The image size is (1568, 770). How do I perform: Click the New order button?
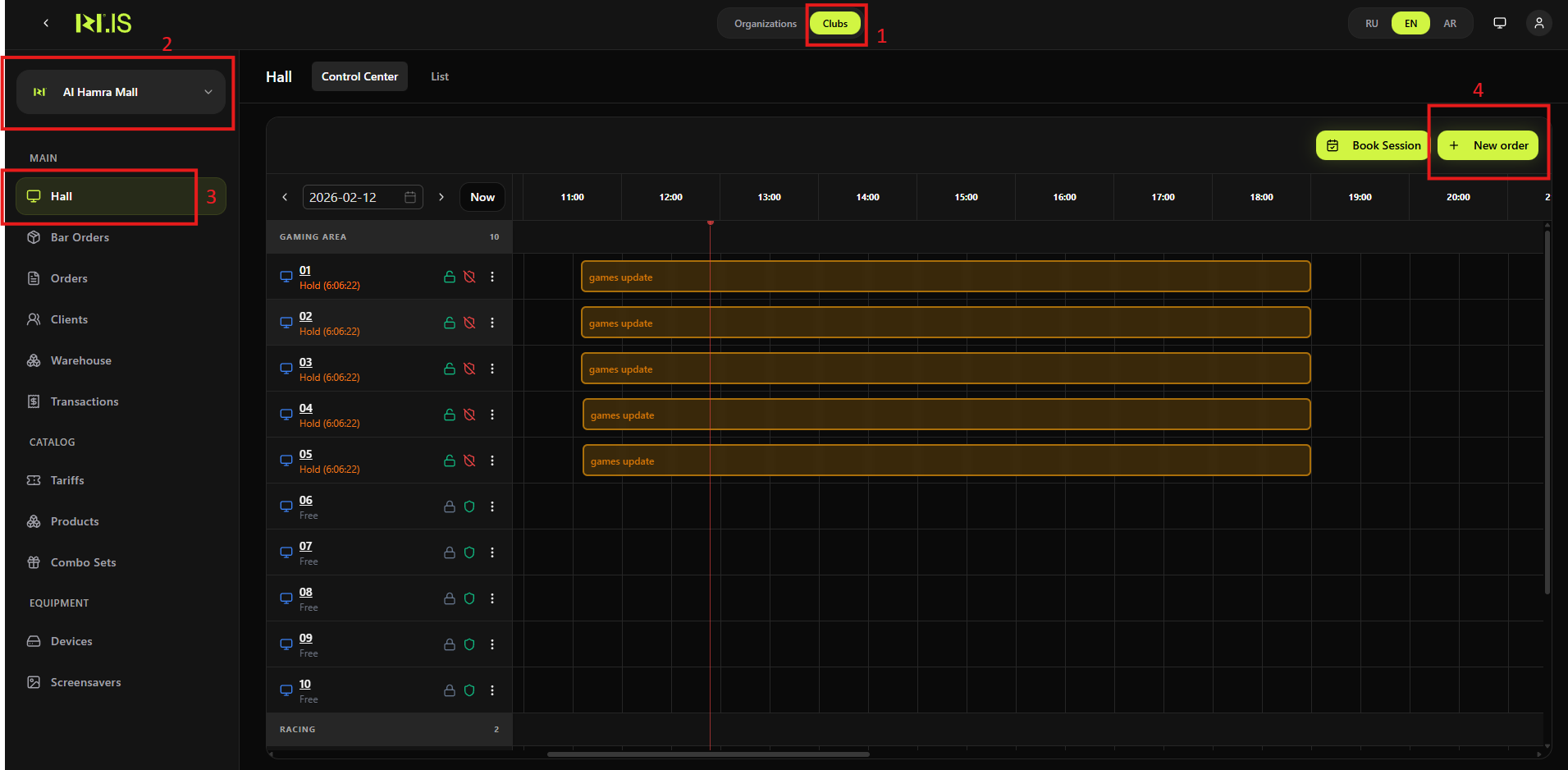(x=1488, y=145)
